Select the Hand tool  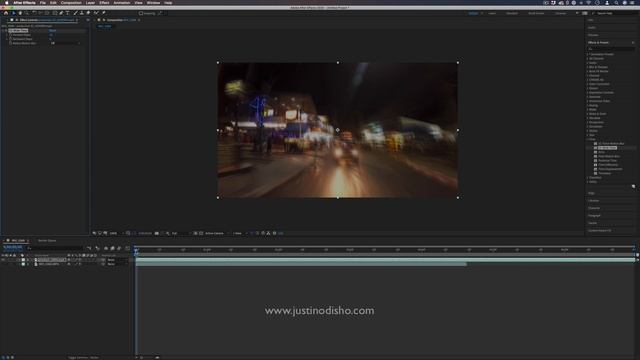coord(20,13)
